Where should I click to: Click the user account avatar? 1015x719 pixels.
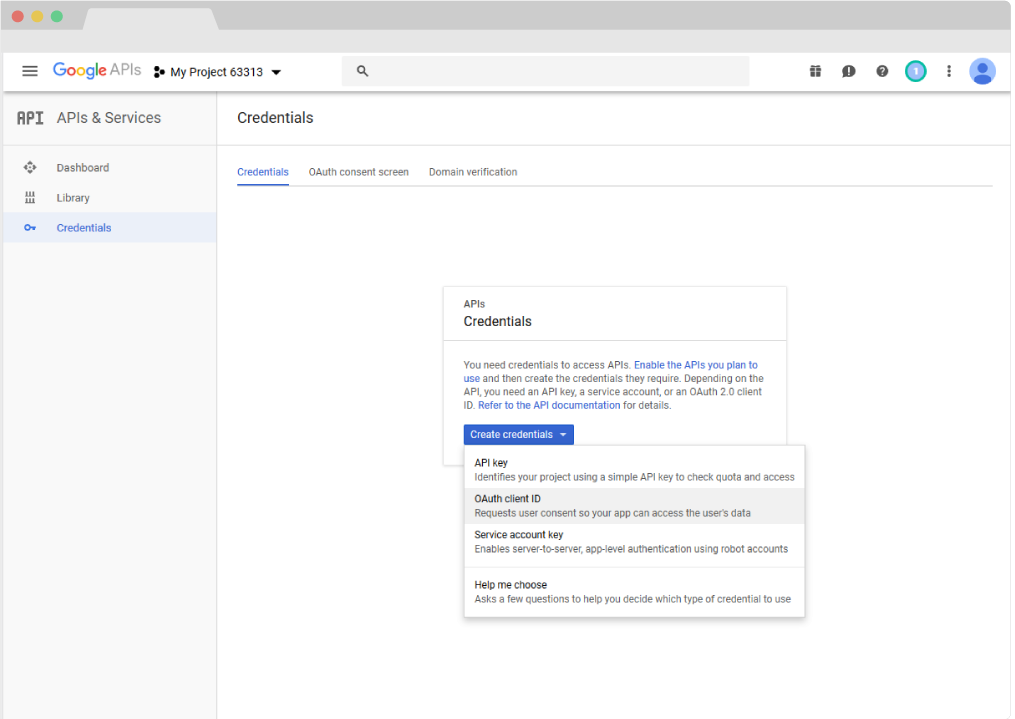point(982,71)
